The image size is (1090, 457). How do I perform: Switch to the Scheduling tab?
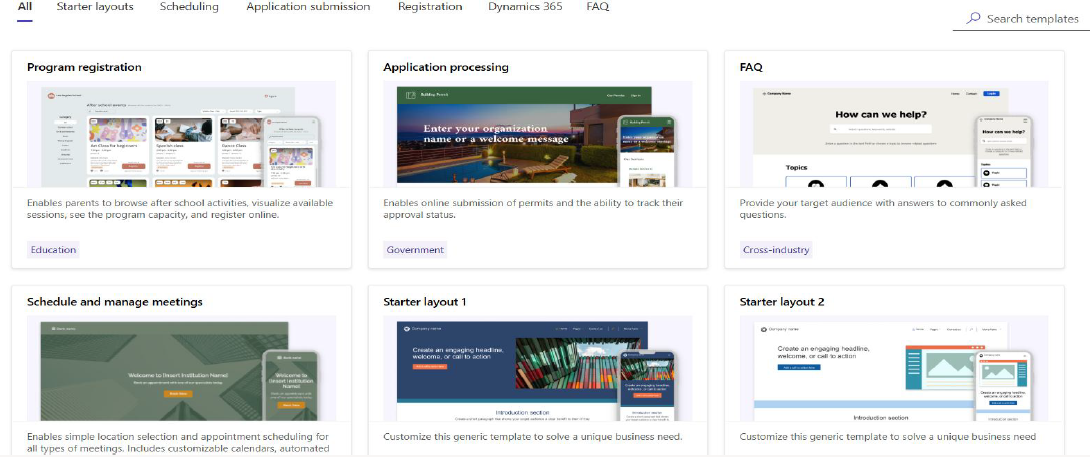pos(189,7)
